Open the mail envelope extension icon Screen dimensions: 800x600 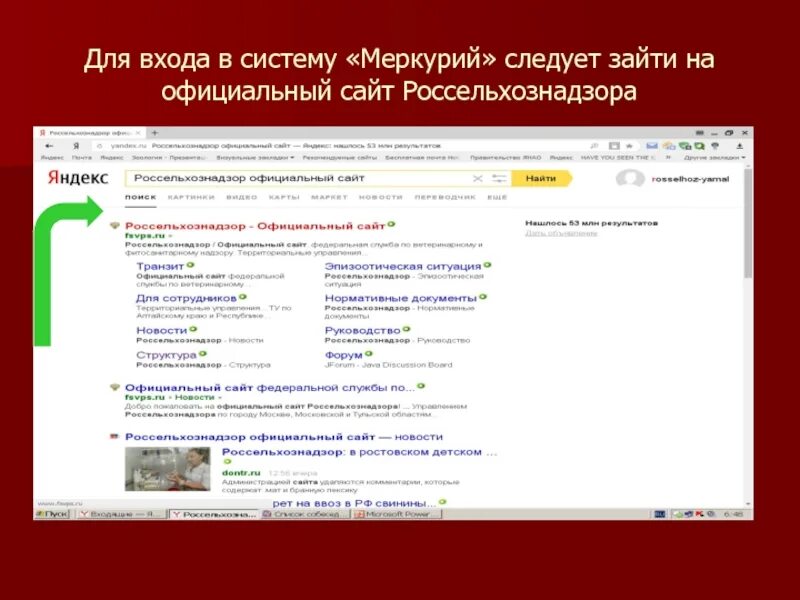(652, 146)
